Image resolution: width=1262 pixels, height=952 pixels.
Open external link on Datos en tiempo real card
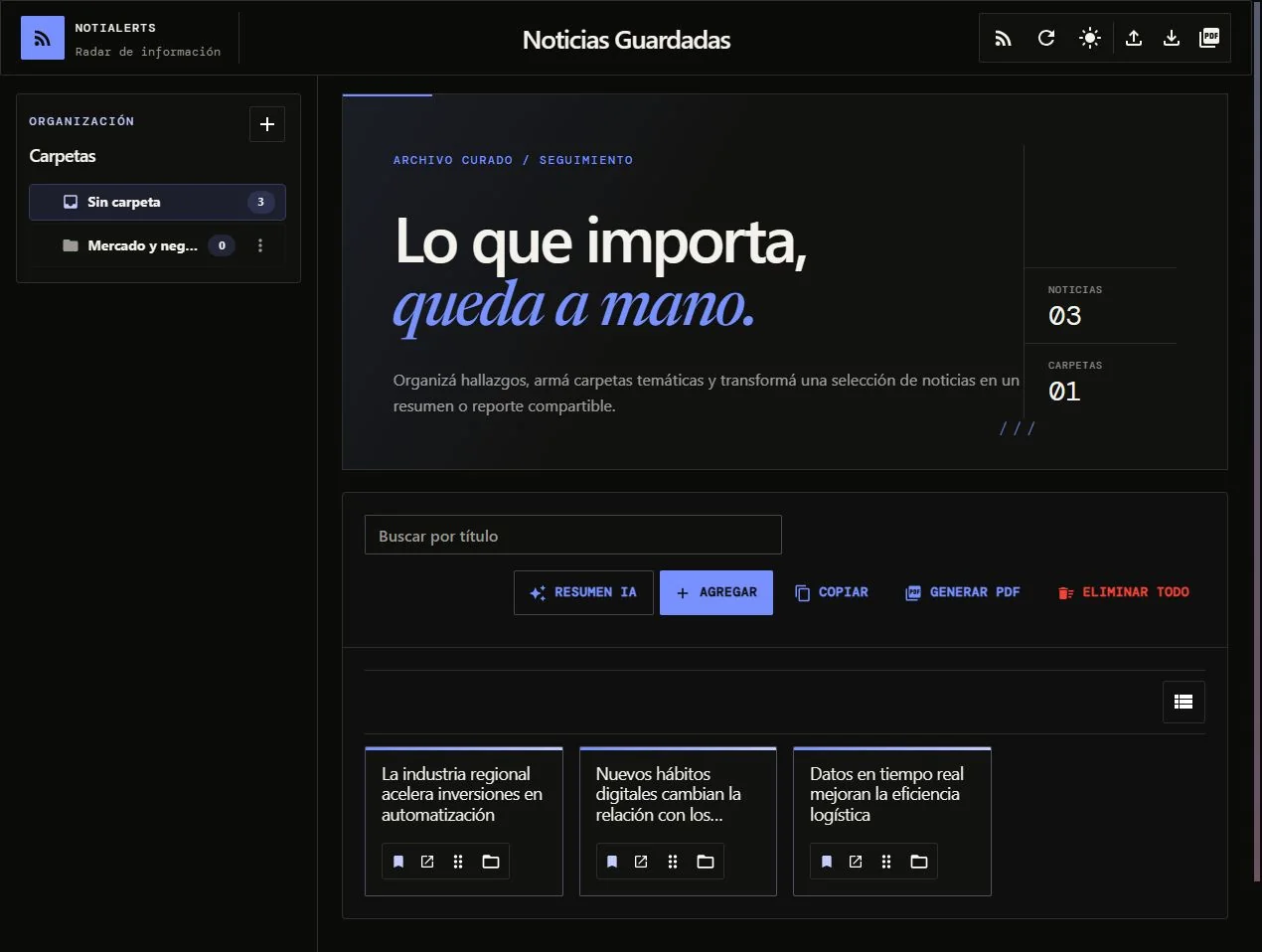tap(856, 862)
